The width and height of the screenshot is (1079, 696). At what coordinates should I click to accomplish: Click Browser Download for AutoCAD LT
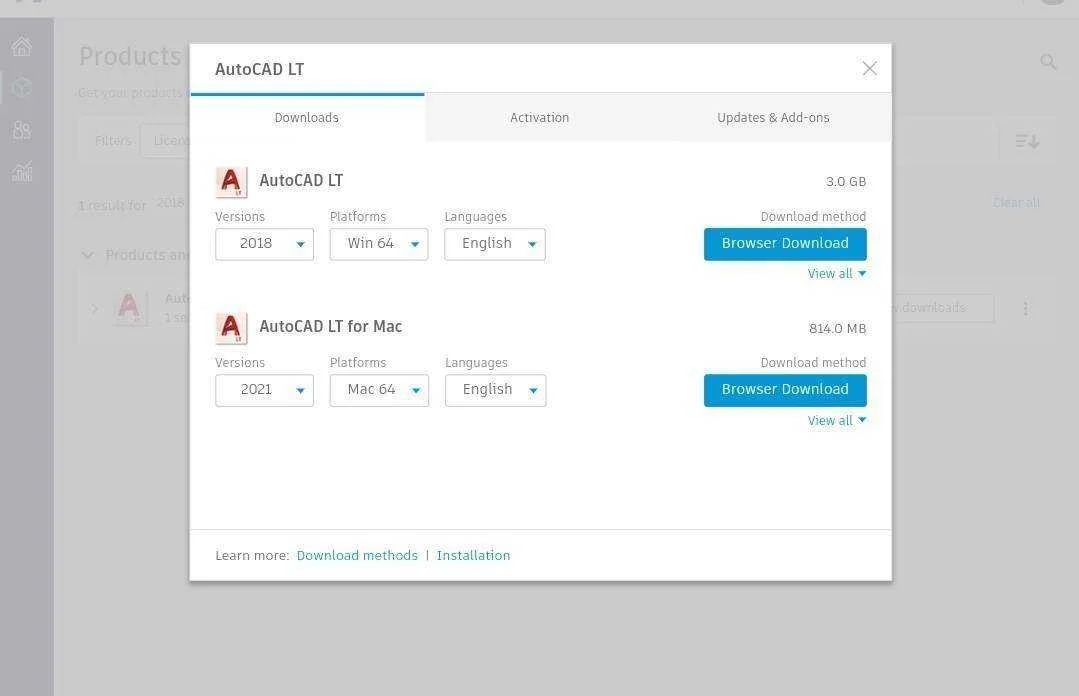785,244
